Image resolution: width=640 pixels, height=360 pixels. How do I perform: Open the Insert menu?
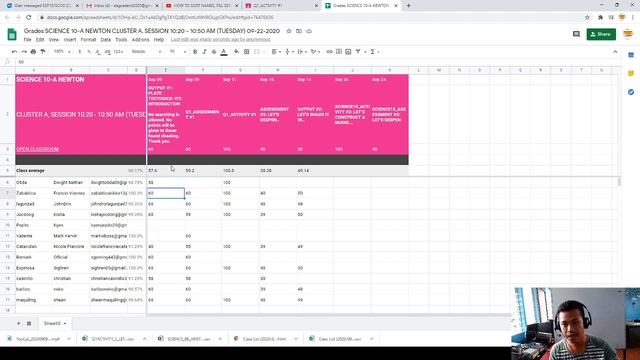coord(70,40)
